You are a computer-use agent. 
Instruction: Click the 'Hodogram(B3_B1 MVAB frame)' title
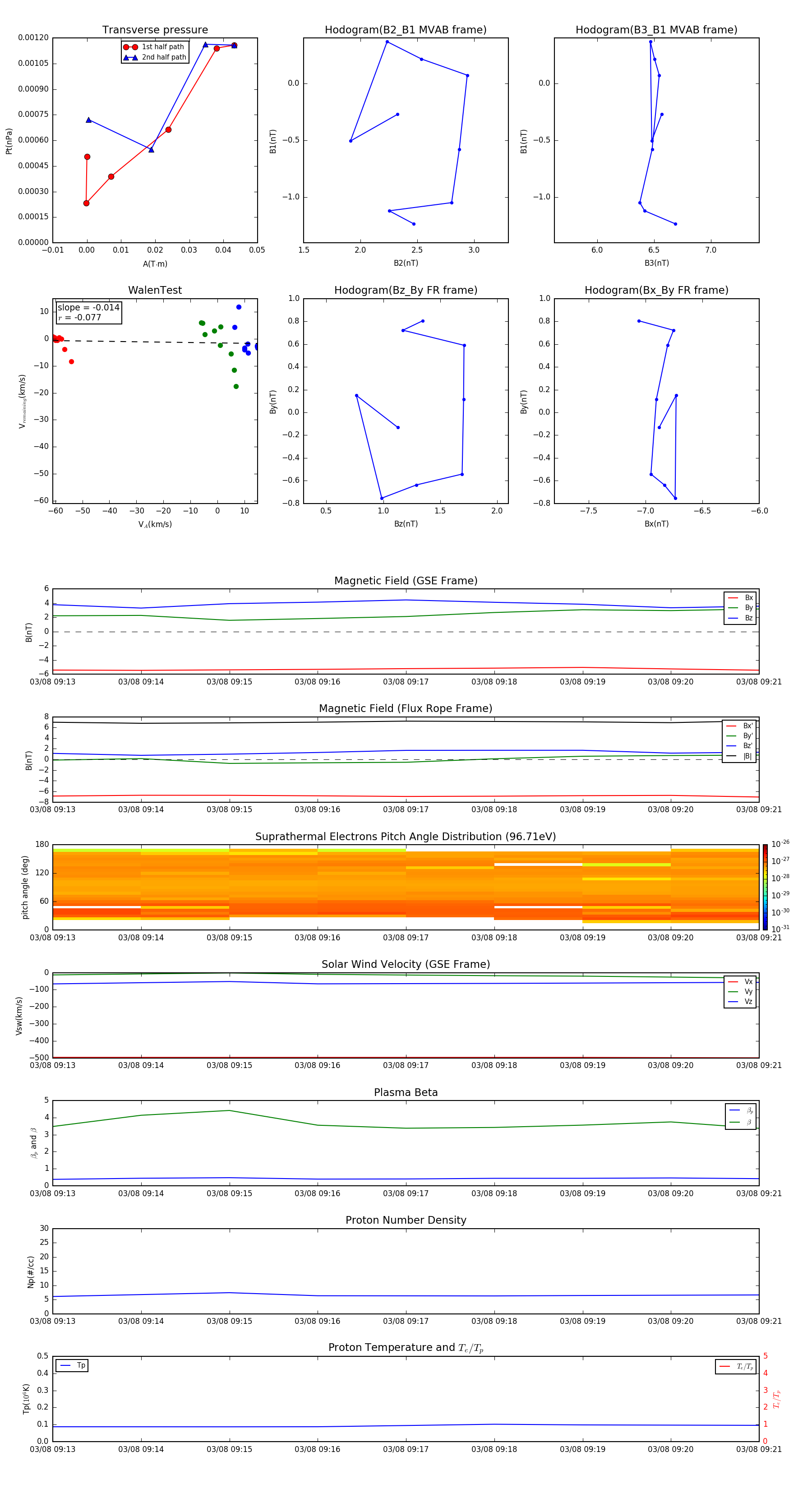[656, 30]
